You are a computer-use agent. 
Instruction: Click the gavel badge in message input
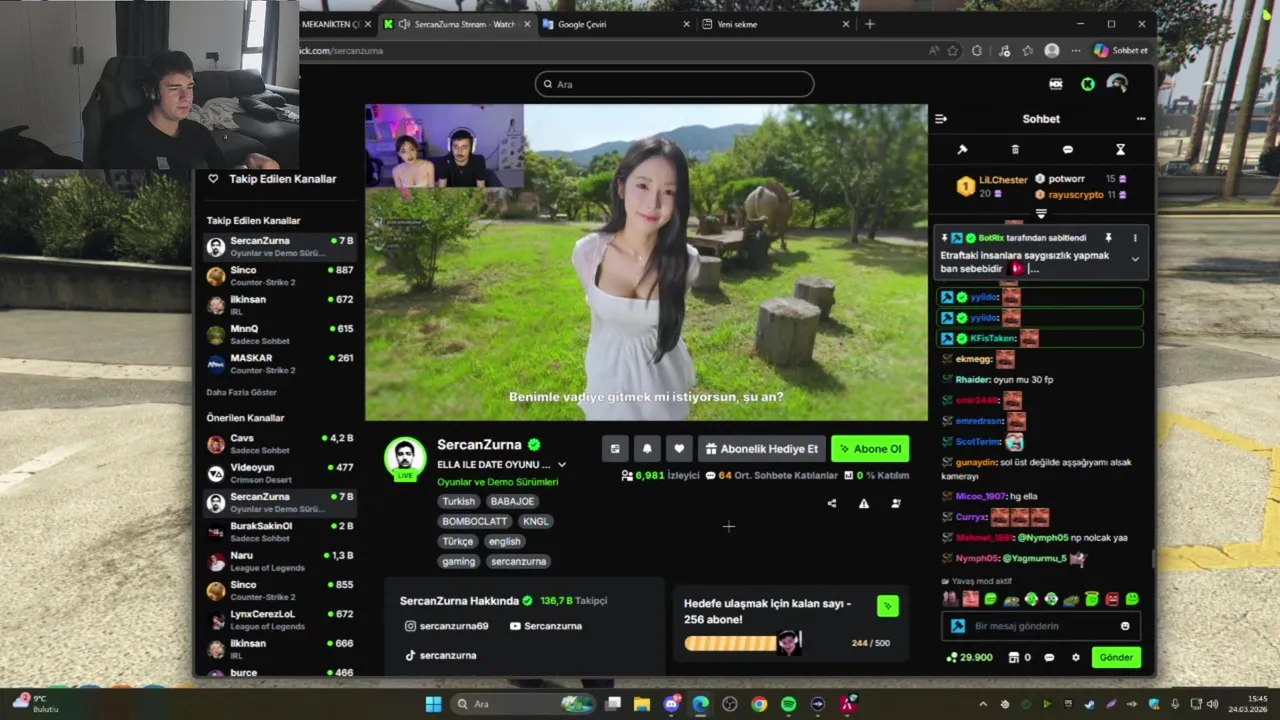[x=958, y=626]
